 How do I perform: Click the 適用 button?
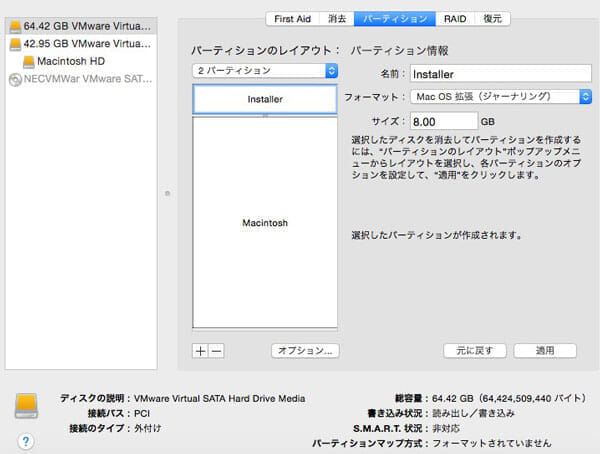(x=545, y=351)
